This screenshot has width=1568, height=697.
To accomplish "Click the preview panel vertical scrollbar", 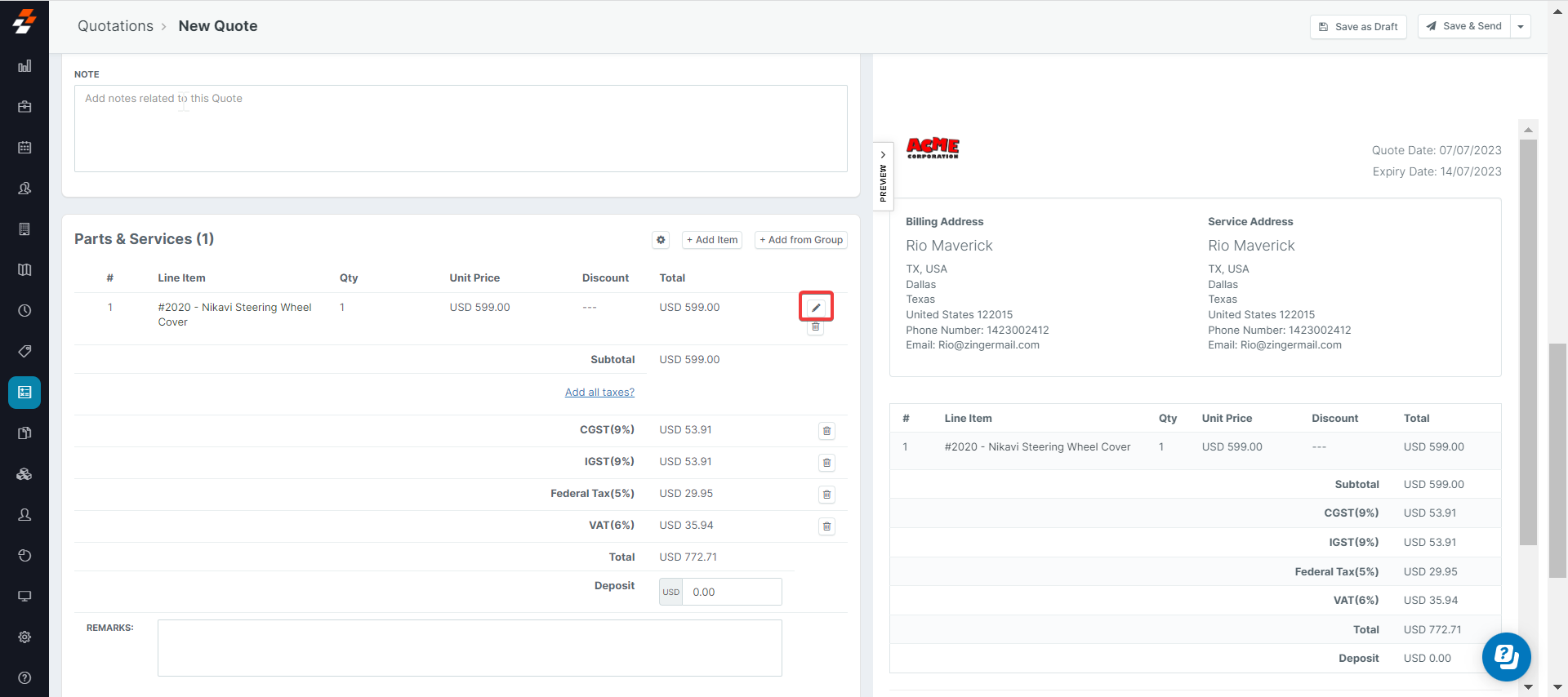I will coord(1528,343).
